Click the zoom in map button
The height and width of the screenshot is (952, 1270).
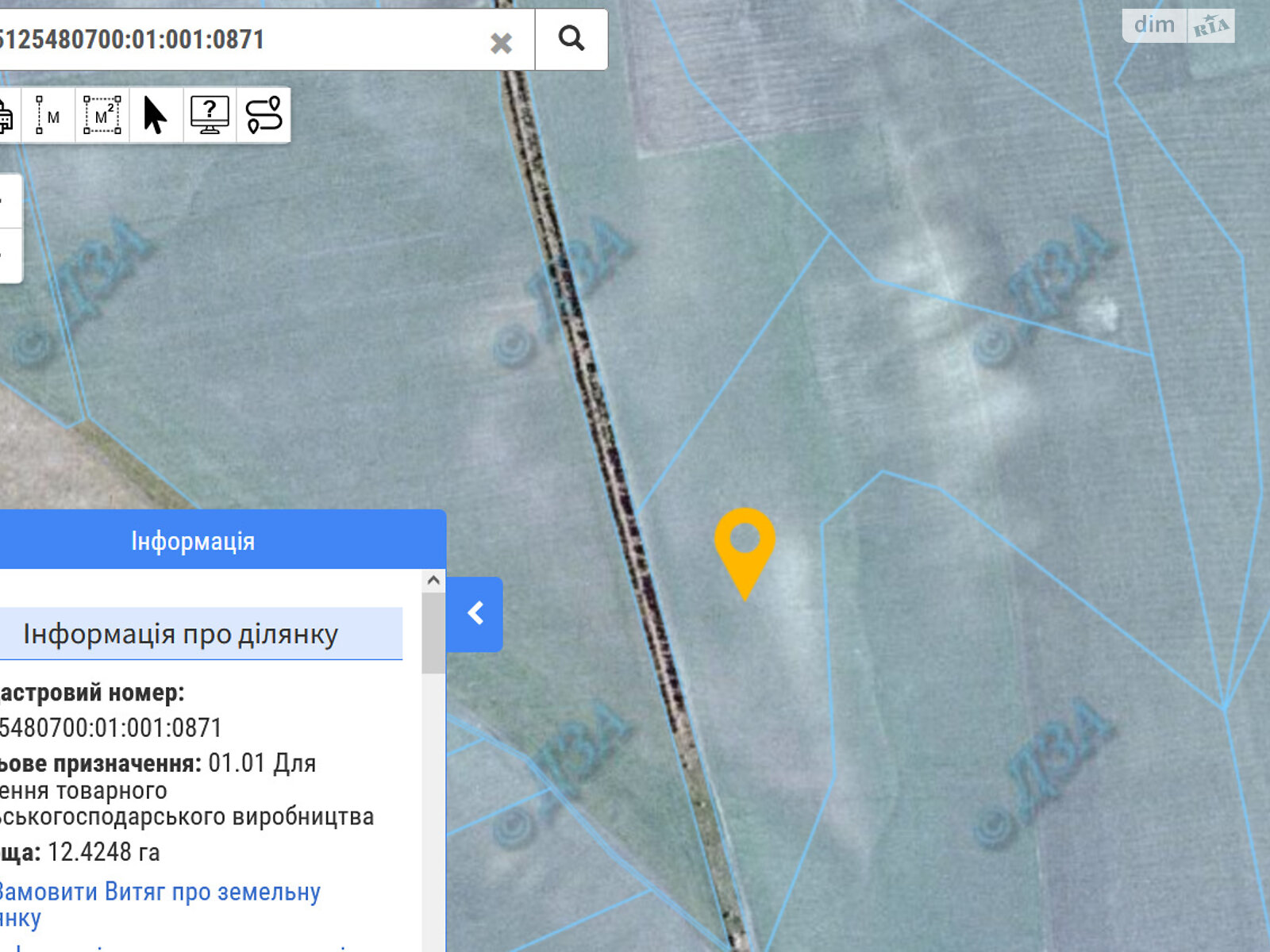(x=10, y=201)
